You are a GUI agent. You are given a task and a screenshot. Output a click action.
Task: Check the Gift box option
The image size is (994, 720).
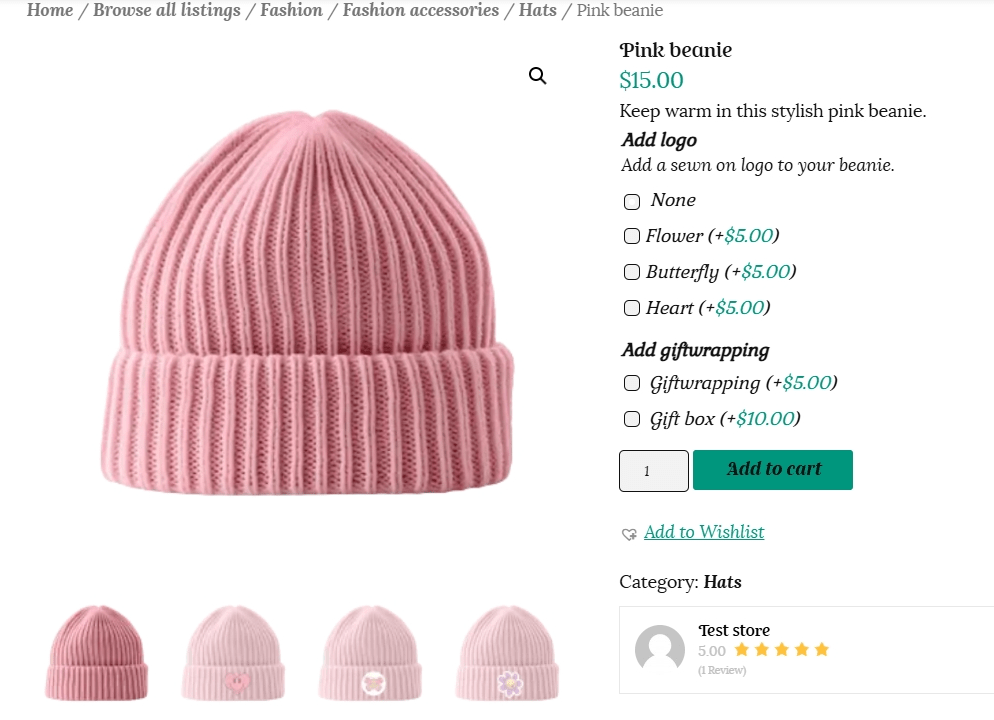tap(632, 419)
